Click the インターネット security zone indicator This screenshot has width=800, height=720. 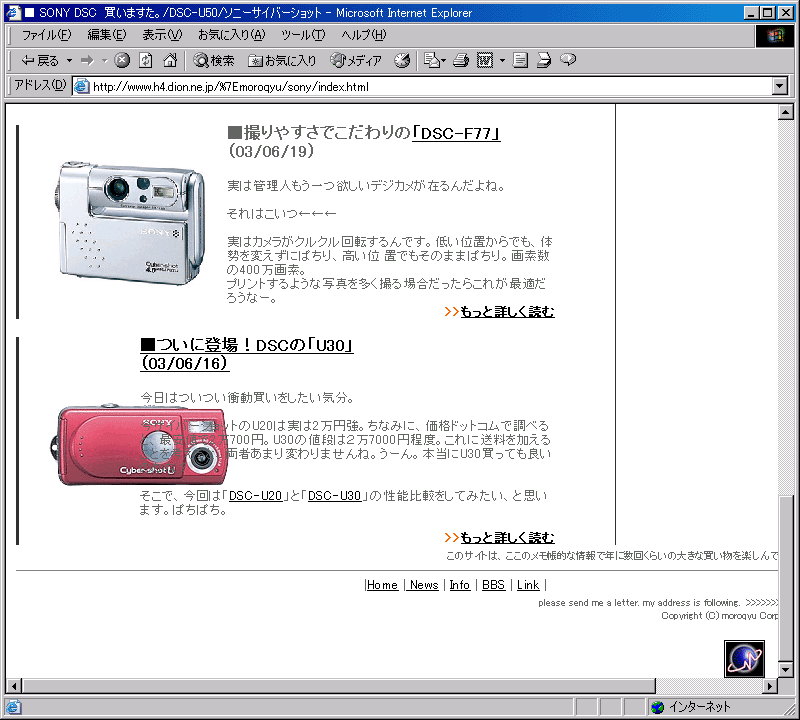pyautogui.click(x=691, y=707)
